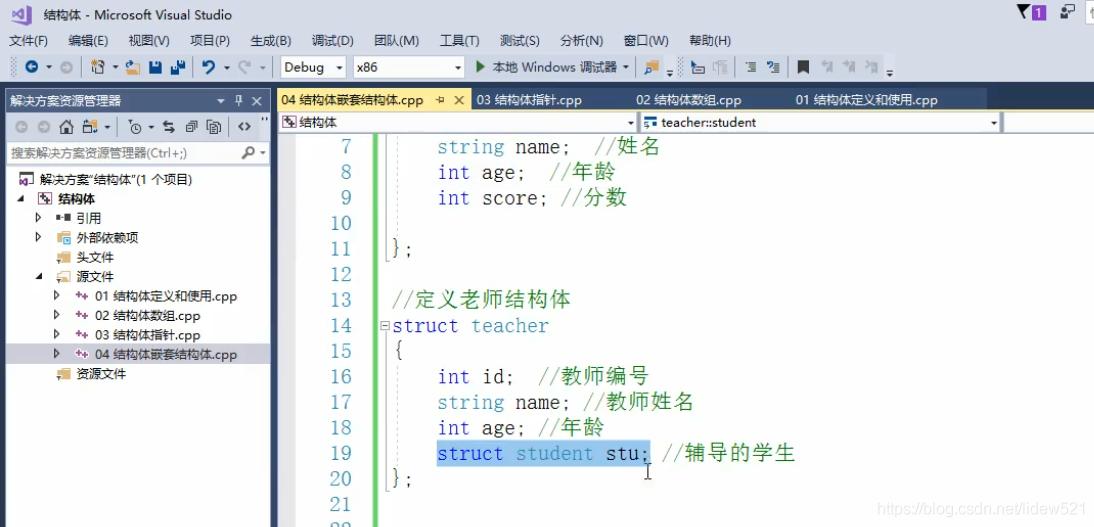Click the Home icon in Solution Explorer
Viewport: 1094px width, 527px height.
[66, 127]
